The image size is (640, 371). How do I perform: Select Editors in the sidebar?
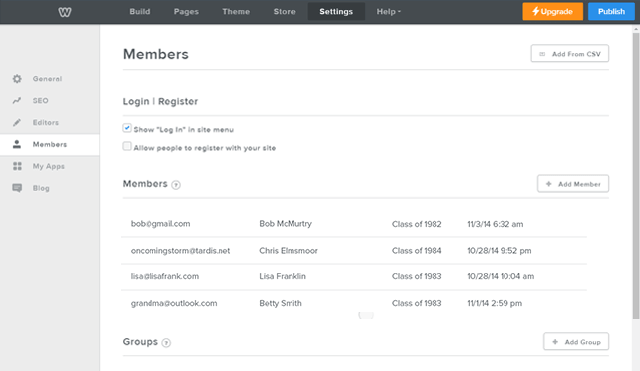click(50, 122)
